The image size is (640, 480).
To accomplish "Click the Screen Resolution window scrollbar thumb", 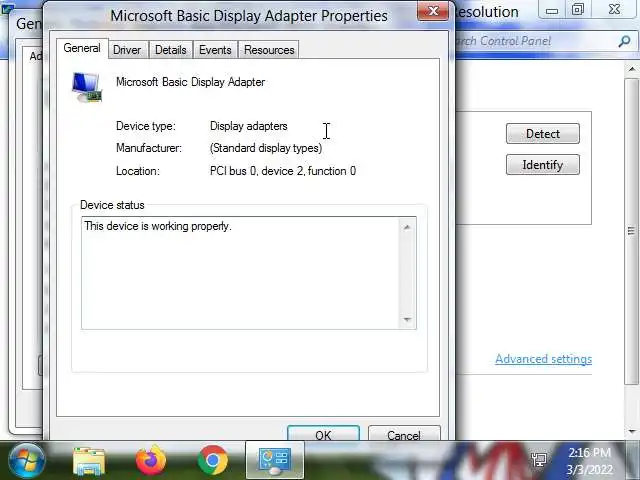I will click(632, 231).
